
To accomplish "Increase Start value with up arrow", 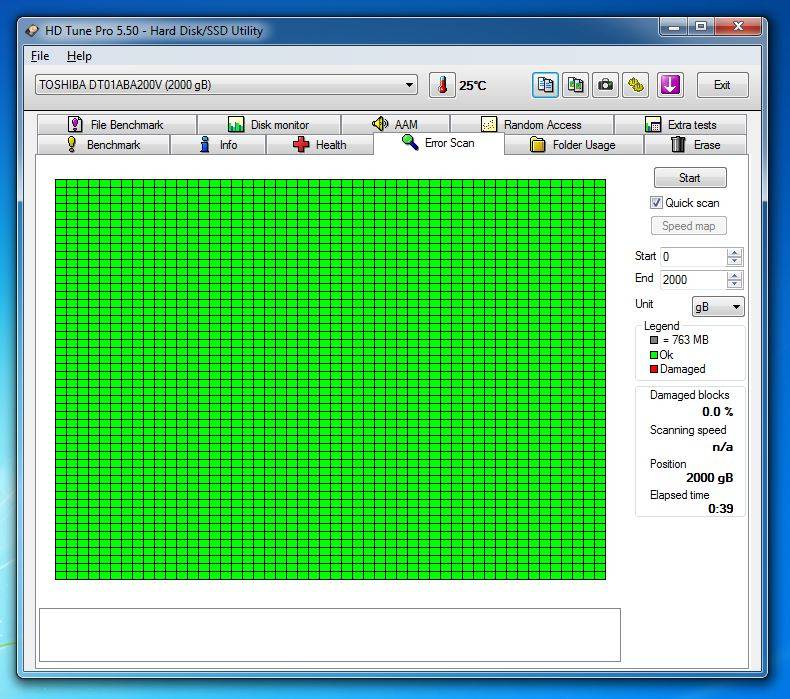I will (x=734, y=252).
